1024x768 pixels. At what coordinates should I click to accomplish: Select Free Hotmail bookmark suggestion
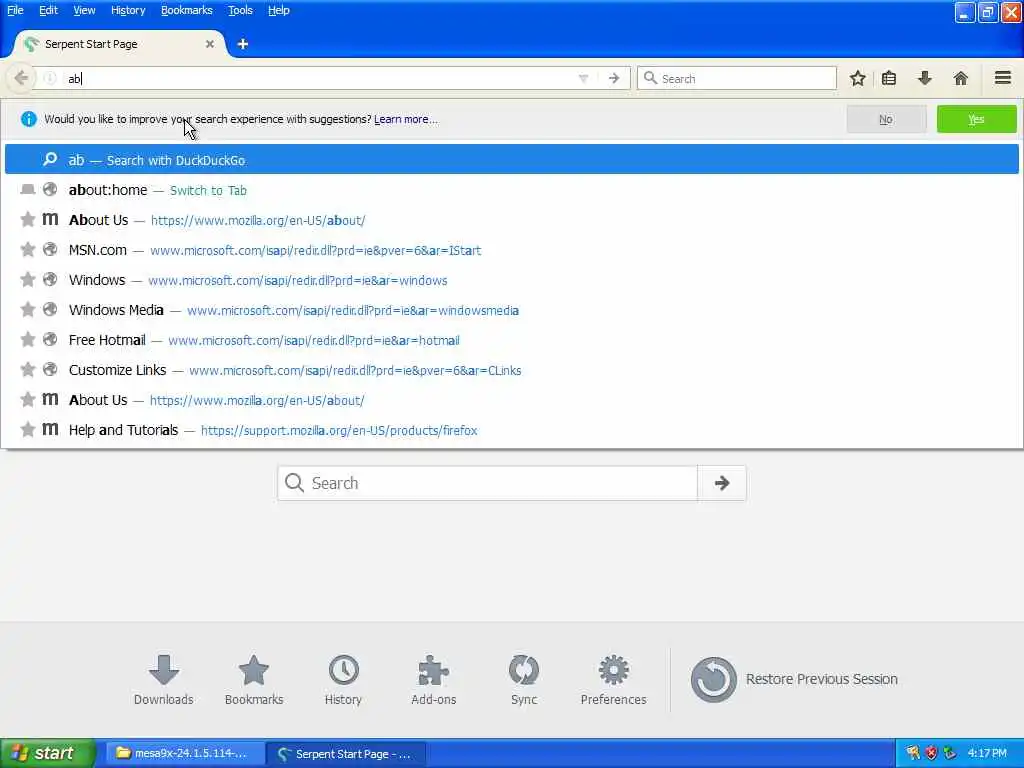point(511,340)
